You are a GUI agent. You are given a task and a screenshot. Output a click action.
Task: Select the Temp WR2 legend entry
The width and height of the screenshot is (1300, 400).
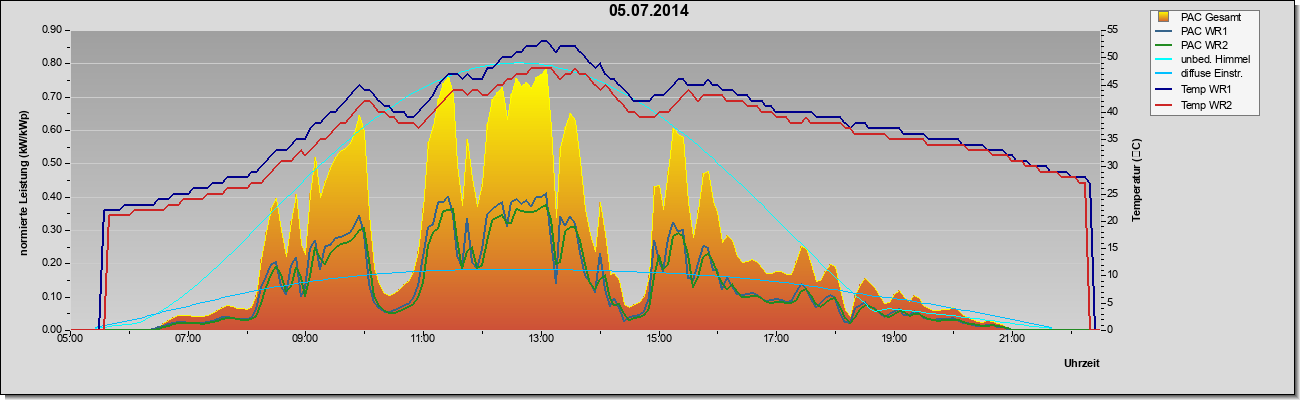(1205, 104)
